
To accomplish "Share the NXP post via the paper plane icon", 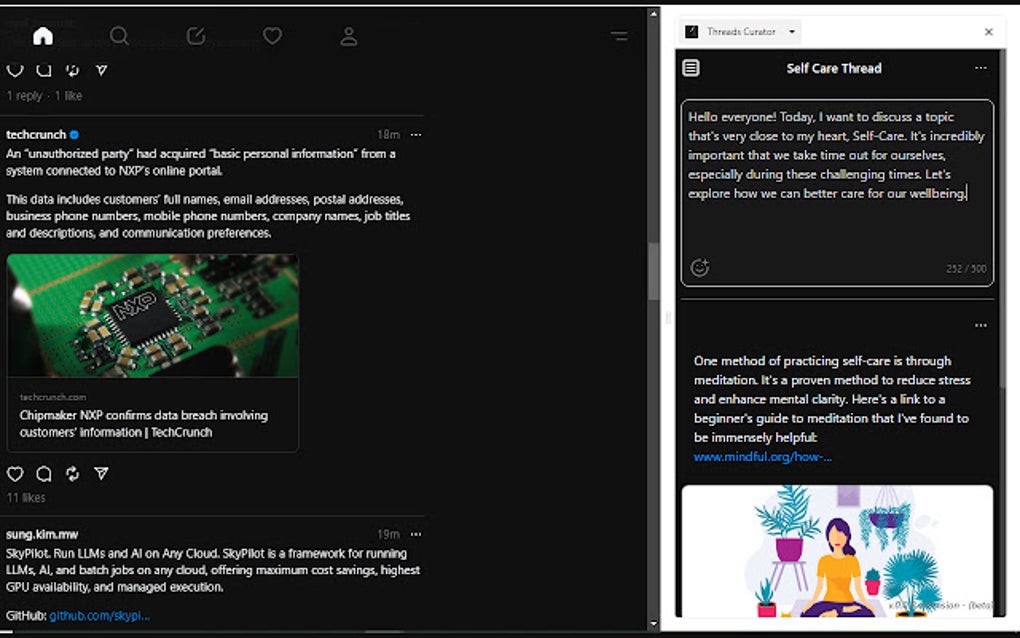I will 101,474.
